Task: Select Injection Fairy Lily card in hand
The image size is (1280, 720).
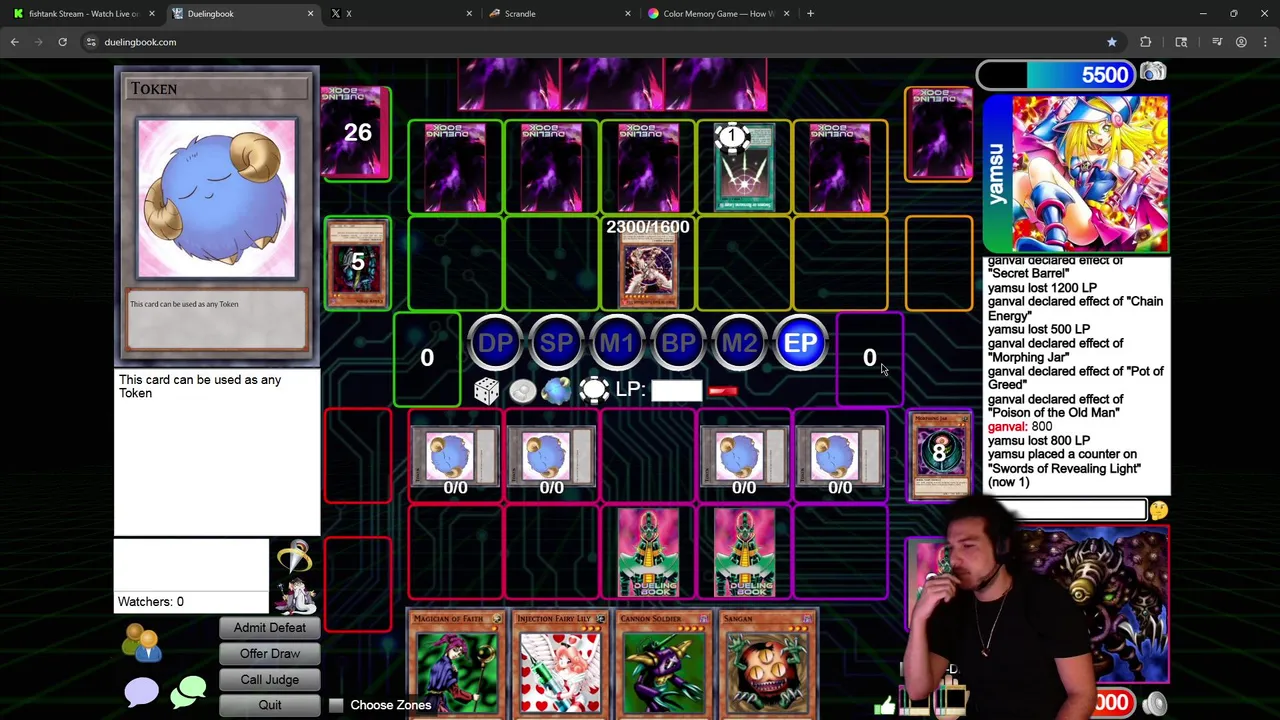Action: [560, 665]
